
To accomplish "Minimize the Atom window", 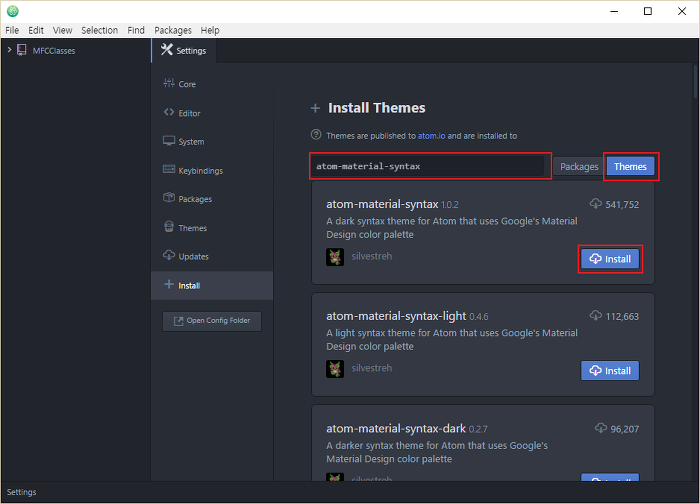I will click(x=614, y=11).
